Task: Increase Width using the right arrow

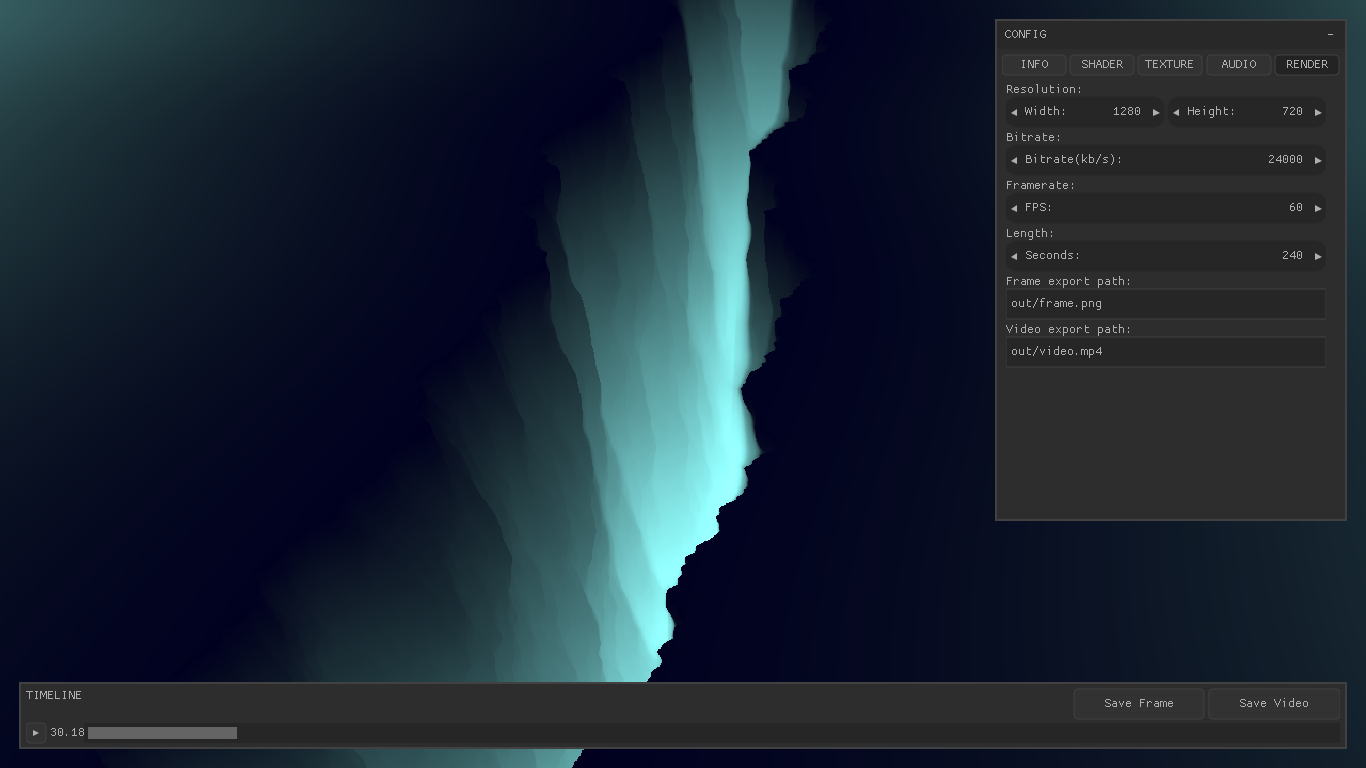Action: (1156, 111)
